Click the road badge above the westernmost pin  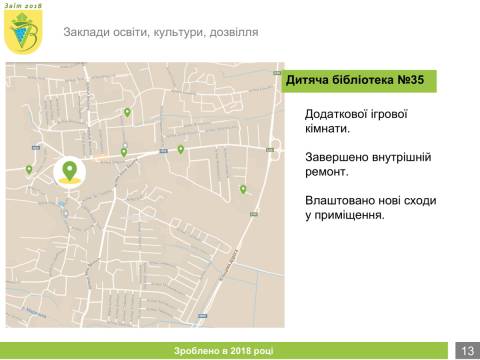(x=36, y=147)
